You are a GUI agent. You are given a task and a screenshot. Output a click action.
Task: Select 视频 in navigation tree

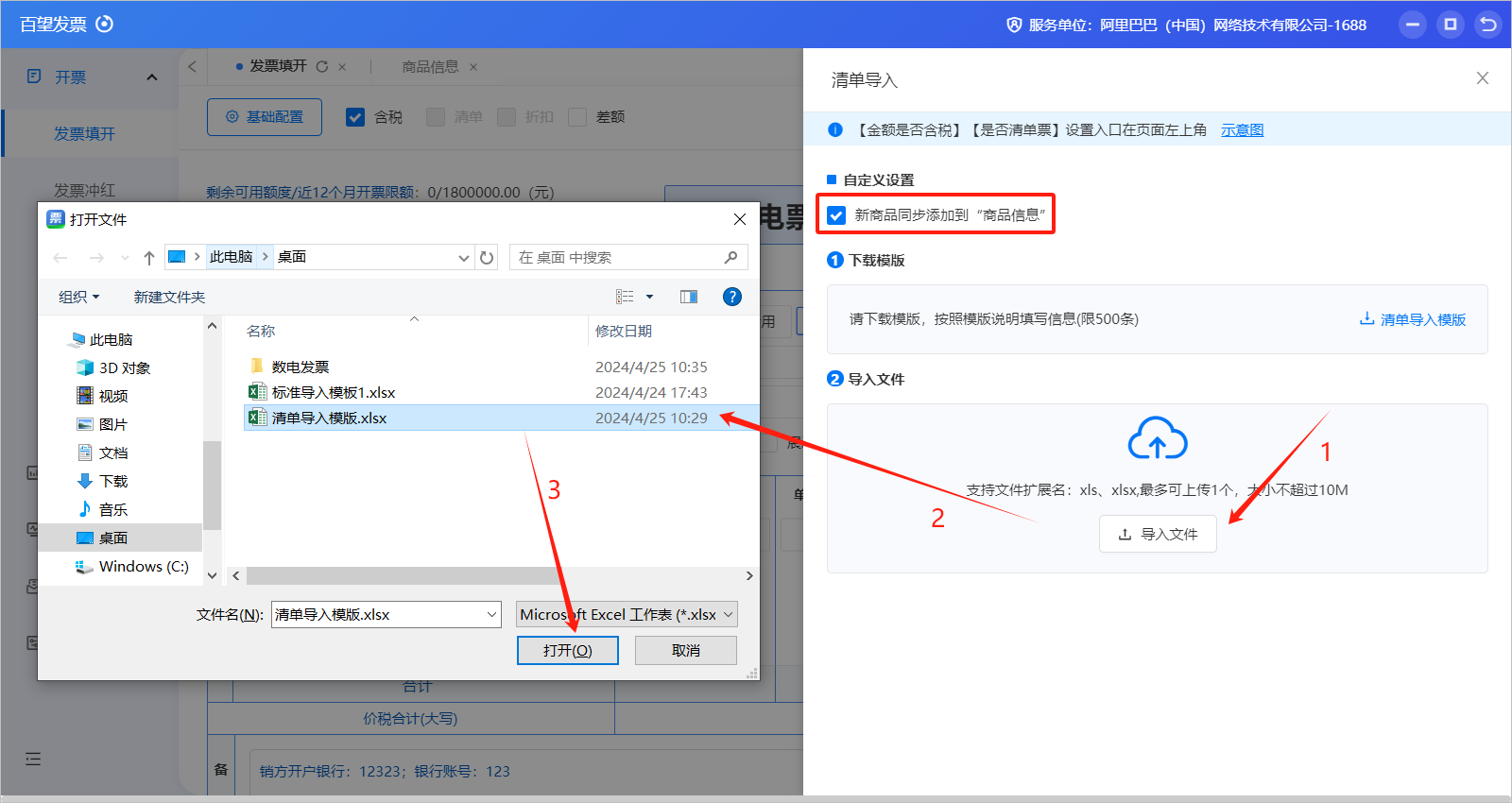click(x=102, y=396)
